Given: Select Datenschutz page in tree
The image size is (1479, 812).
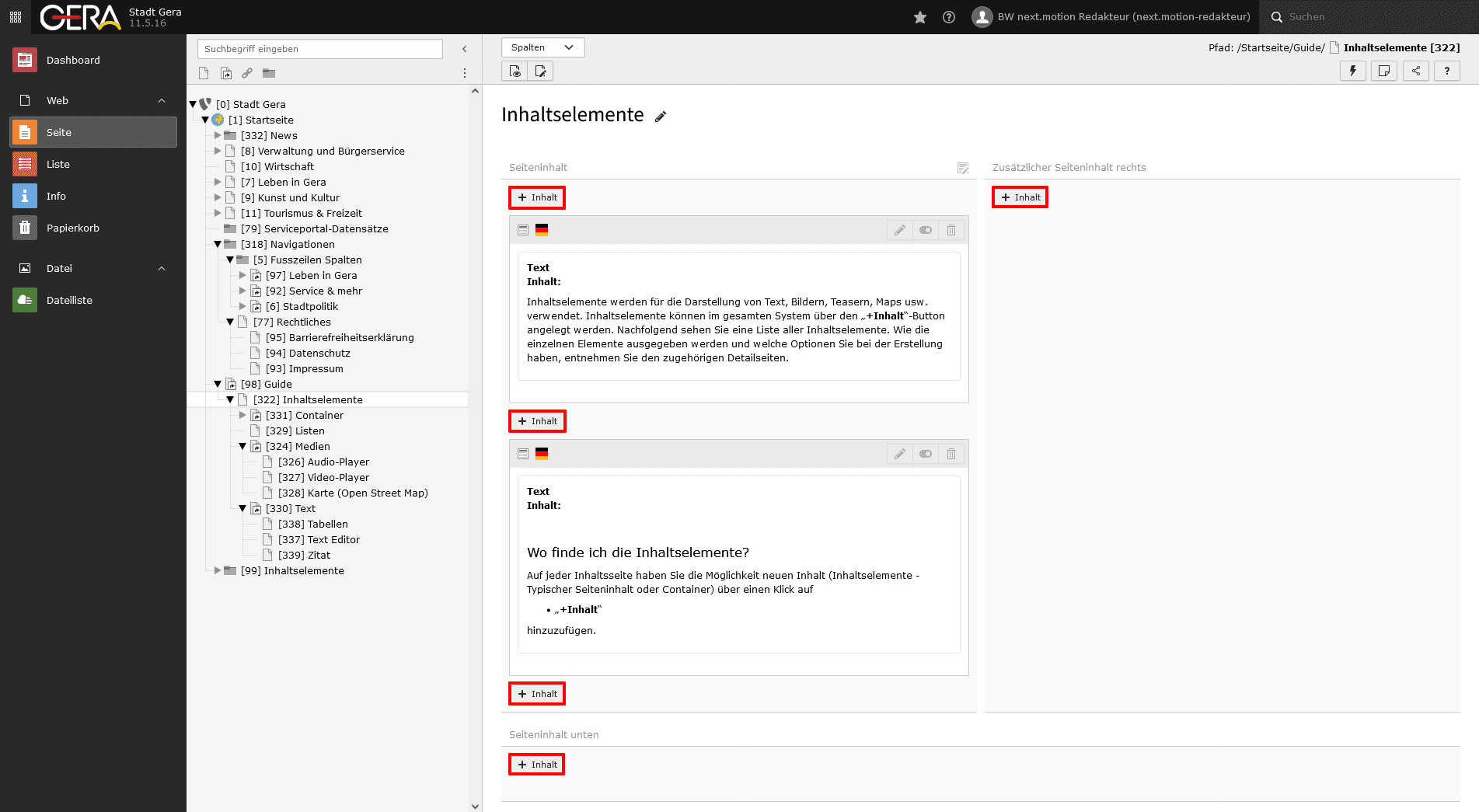Looking at the screenshot, I should pos(309,353).
